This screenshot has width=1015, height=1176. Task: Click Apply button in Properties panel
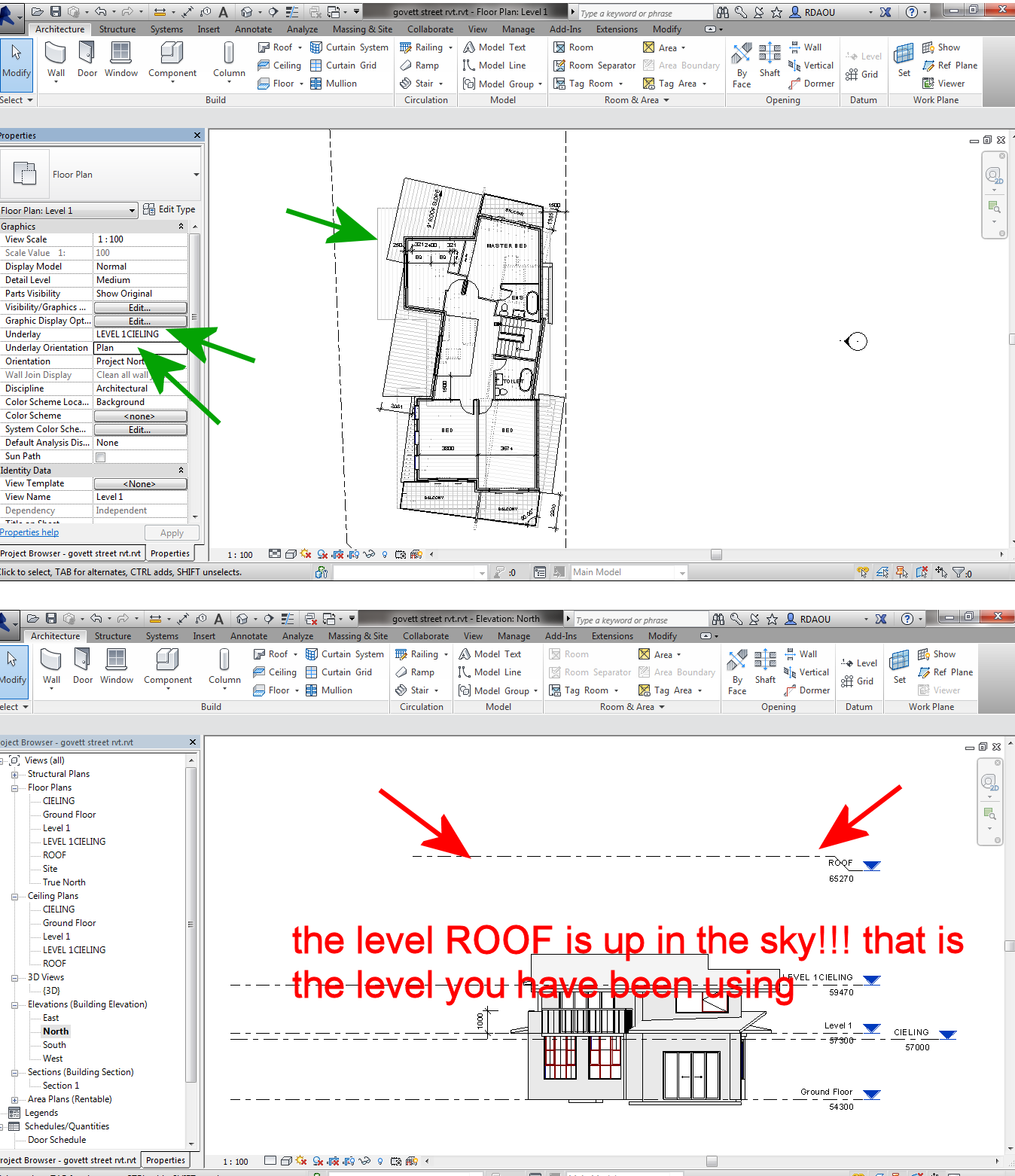pyautogui.click(x=172, y=533)
